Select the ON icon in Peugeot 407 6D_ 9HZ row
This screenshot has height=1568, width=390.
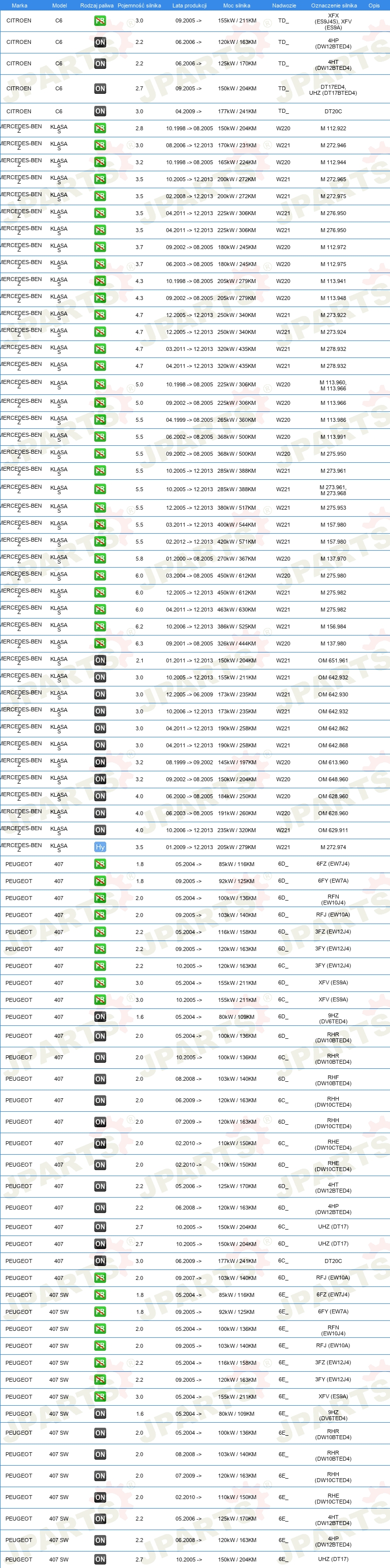(100, 1017)
